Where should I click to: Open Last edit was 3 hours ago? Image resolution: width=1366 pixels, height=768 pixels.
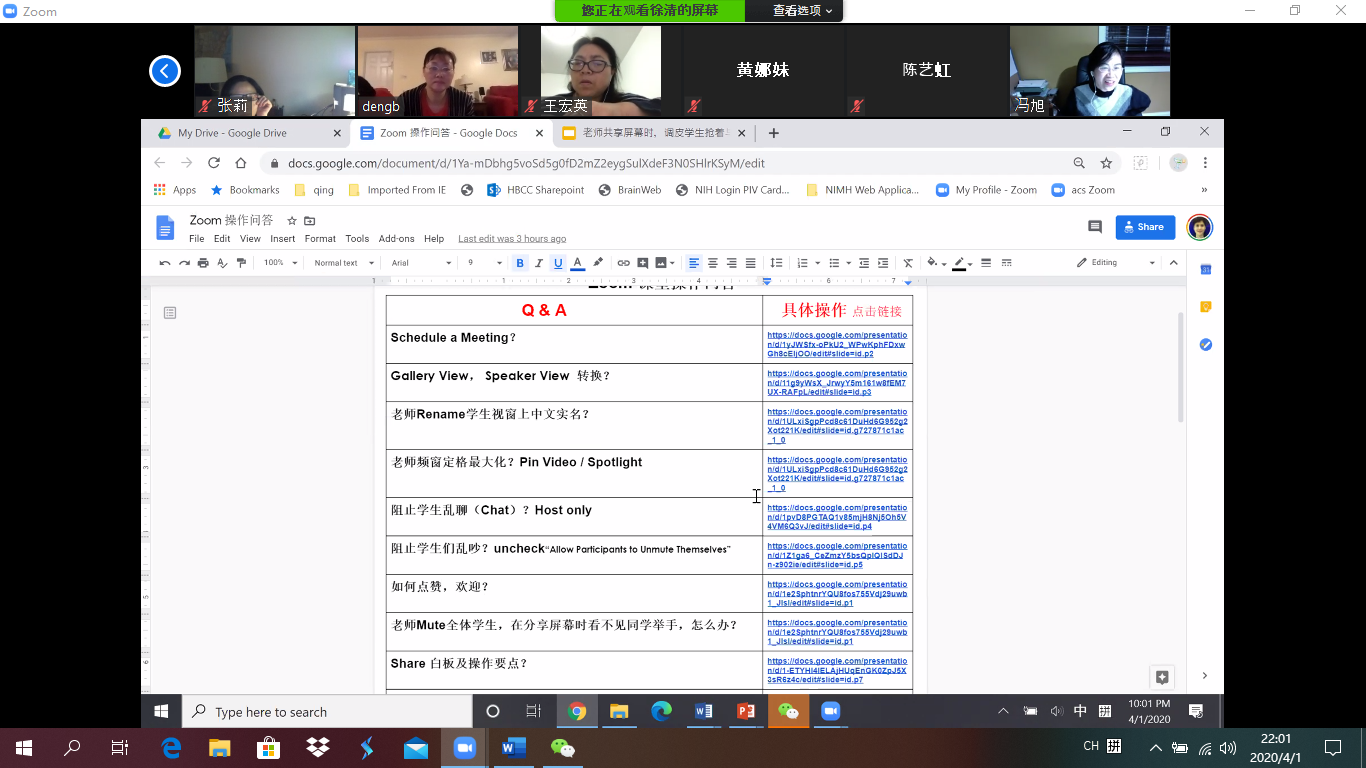click(512, 239)
